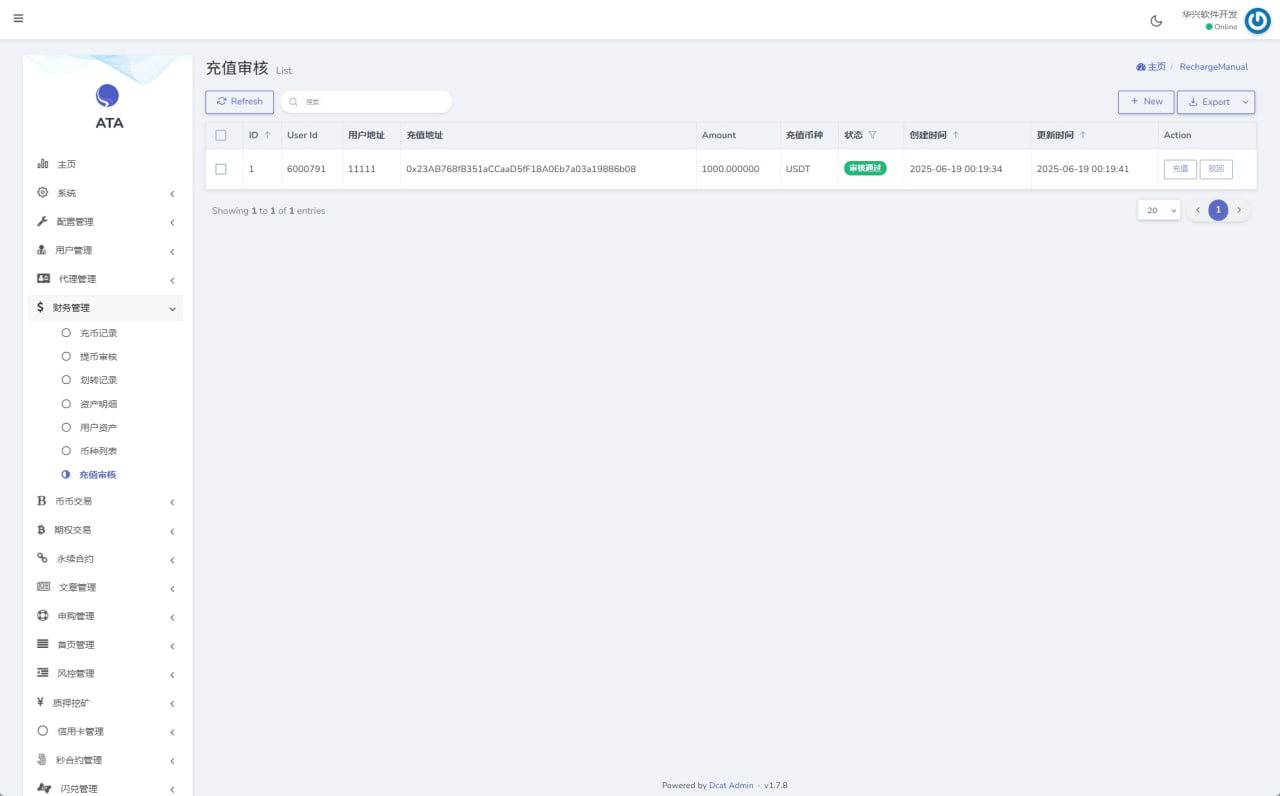The width and height of the screenshot is (1280, 796).
Task: Sort the list by 更新时间 arrow icon
Action: (1082, 135)
